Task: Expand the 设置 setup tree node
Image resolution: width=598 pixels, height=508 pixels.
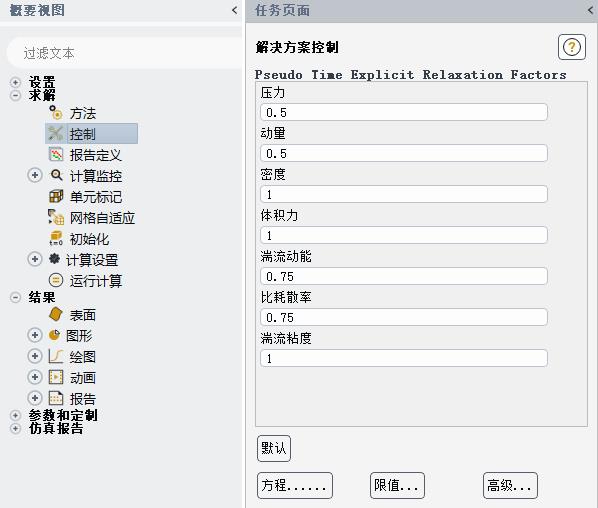Action: 15,82
